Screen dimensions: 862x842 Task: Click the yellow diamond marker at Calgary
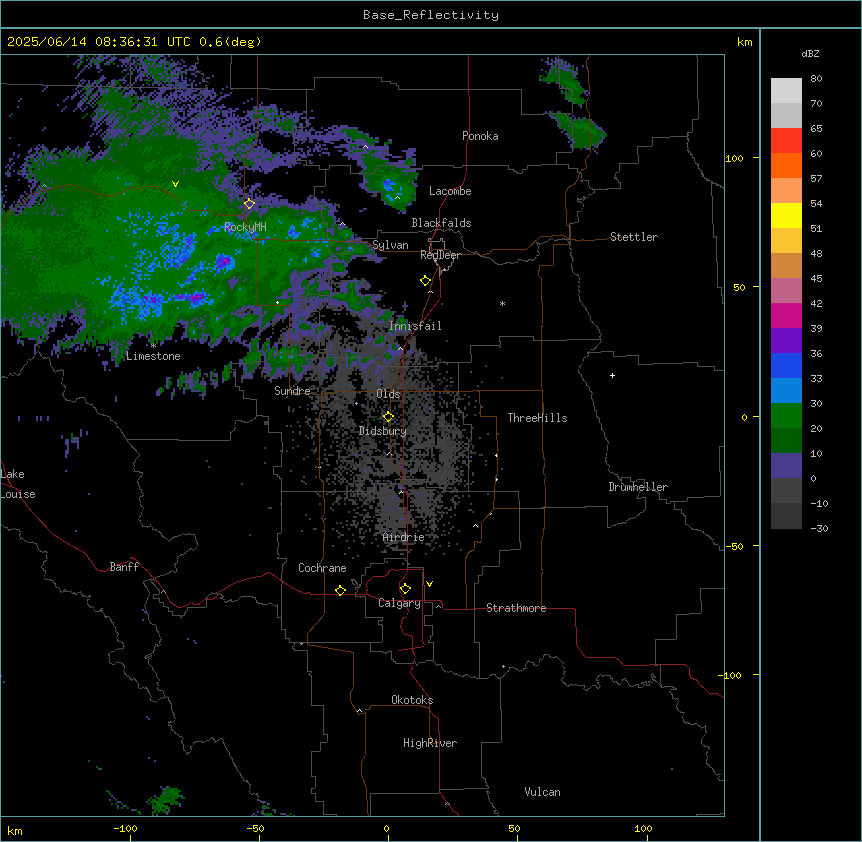(x=405, y=589)
